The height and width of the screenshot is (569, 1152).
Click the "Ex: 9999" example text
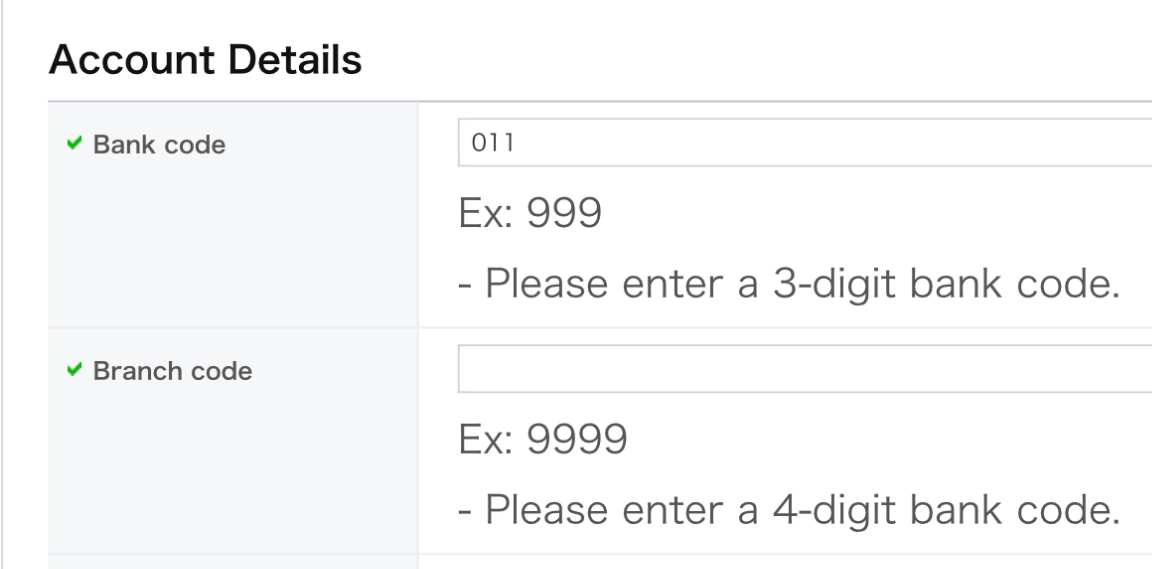pyautogui.click(x=543, y=439)
